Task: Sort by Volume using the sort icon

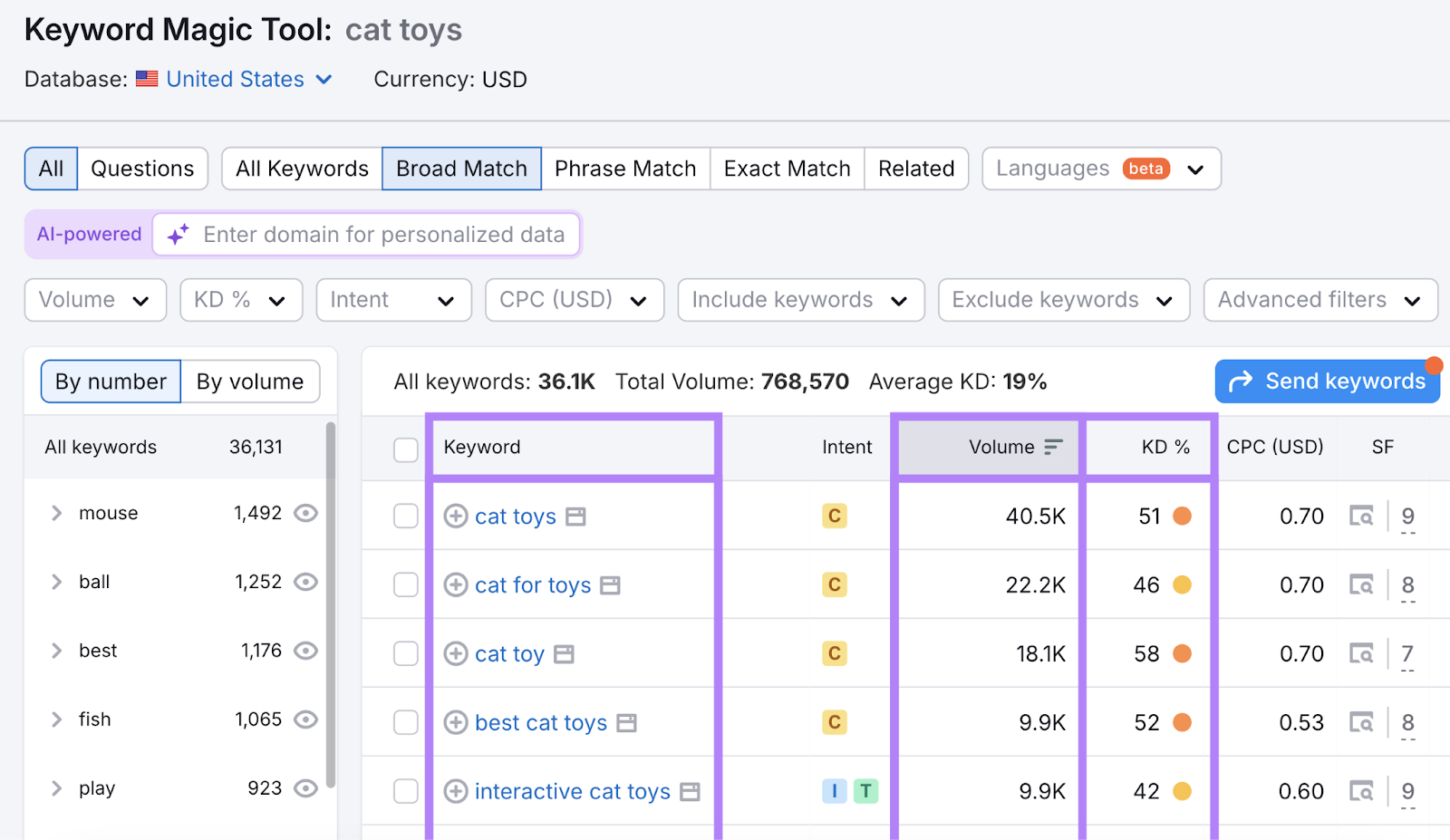Action: tap(1051, 447)
